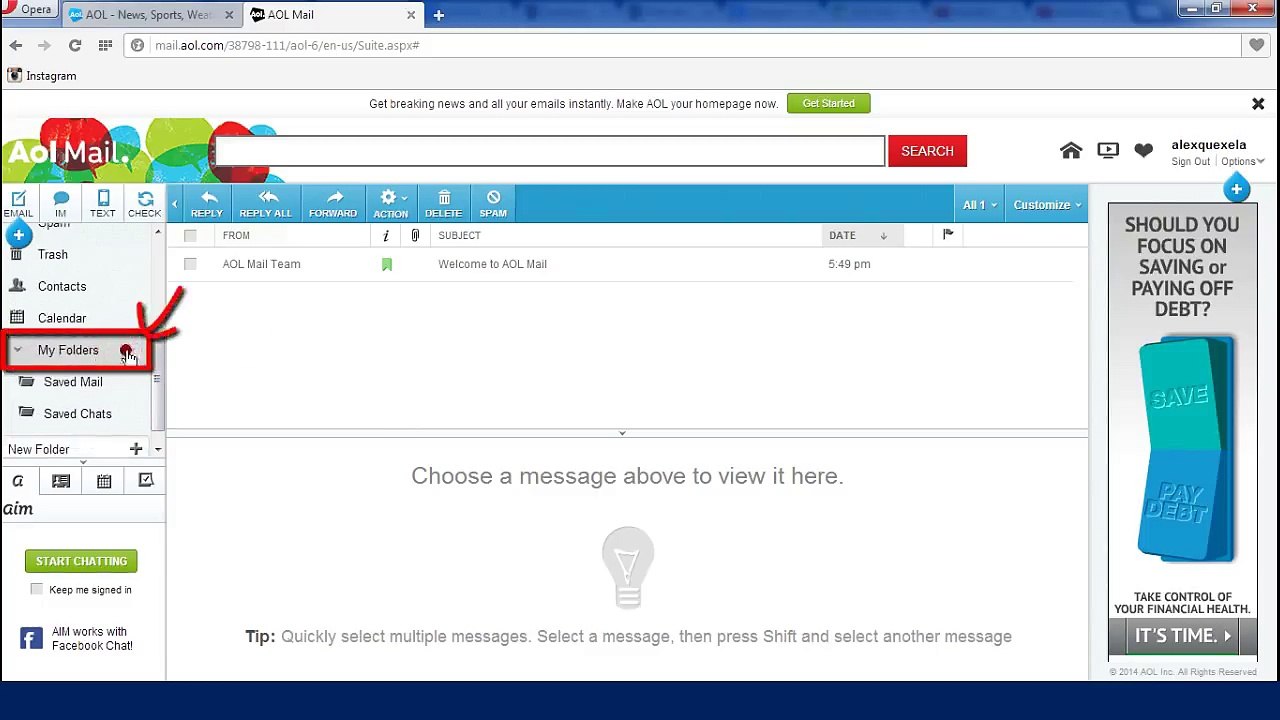Switch to the AOL News browser tab

pyautogui.click(x=150, y=15)
